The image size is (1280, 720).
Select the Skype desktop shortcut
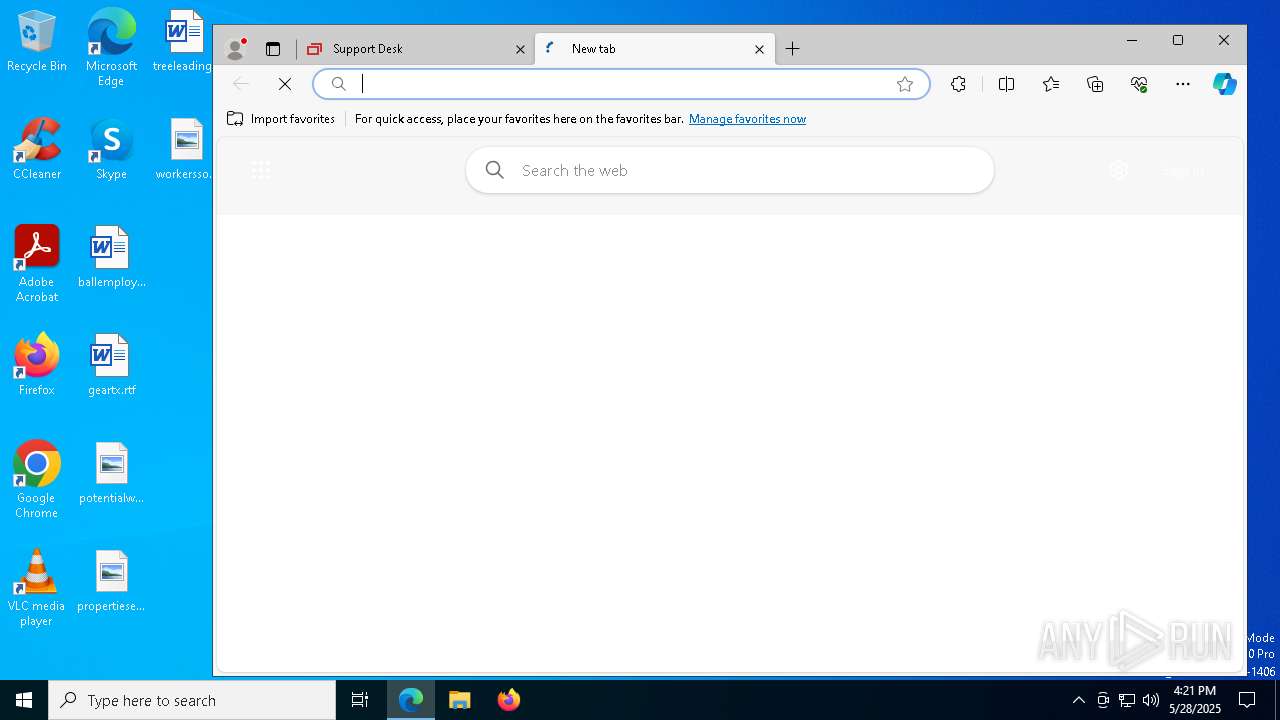111,149
